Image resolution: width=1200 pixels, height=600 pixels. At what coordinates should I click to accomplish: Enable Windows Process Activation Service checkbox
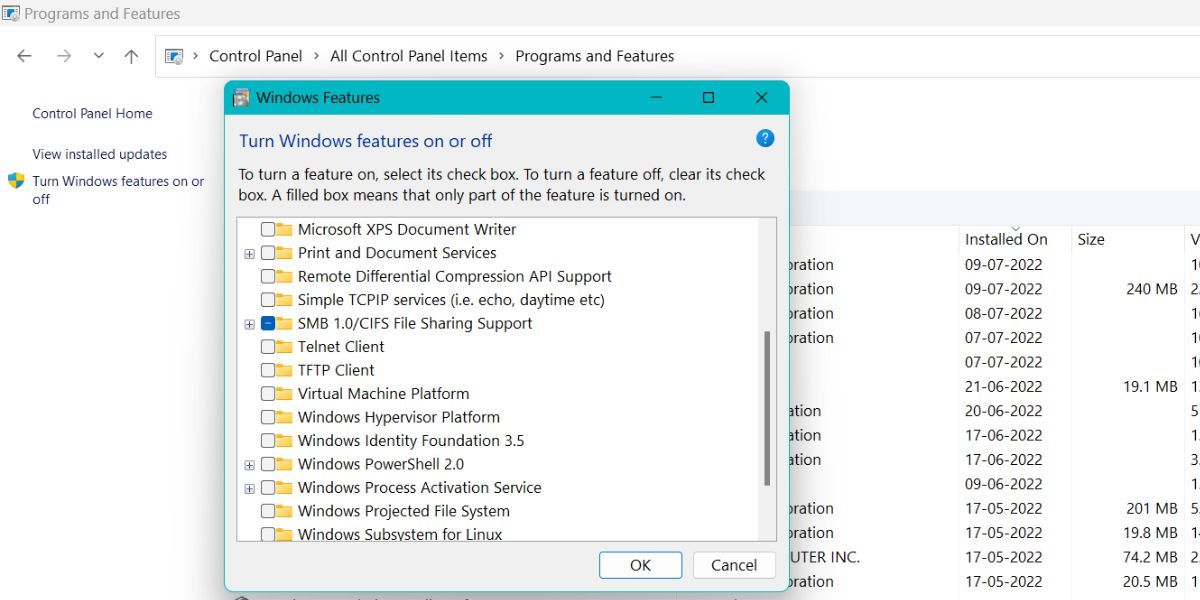268,487
